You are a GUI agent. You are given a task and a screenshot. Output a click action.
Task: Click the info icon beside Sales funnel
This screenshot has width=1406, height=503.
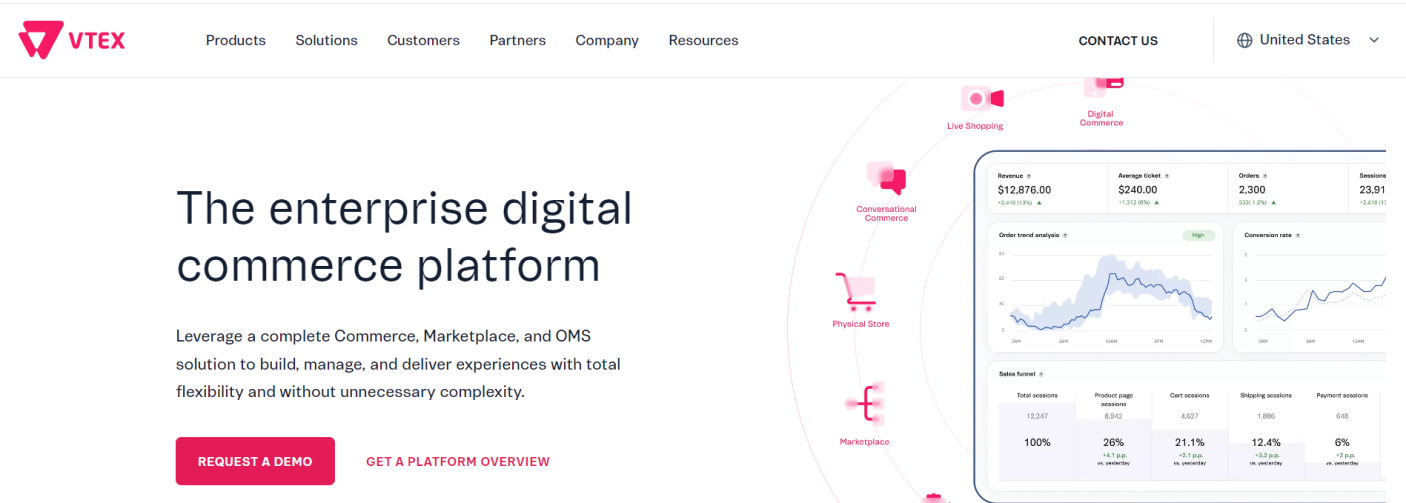(x=1040, y=374)
